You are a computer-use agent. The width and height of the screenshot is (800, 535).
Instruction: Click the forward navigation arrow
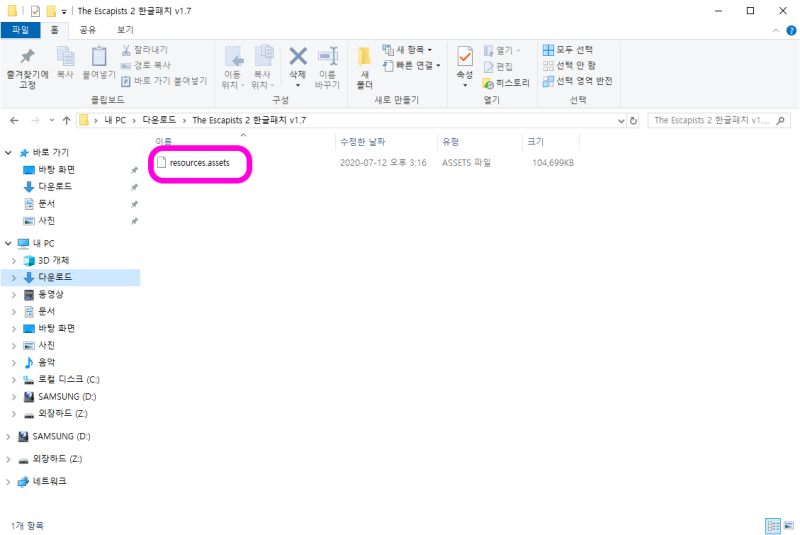(35, 120)
